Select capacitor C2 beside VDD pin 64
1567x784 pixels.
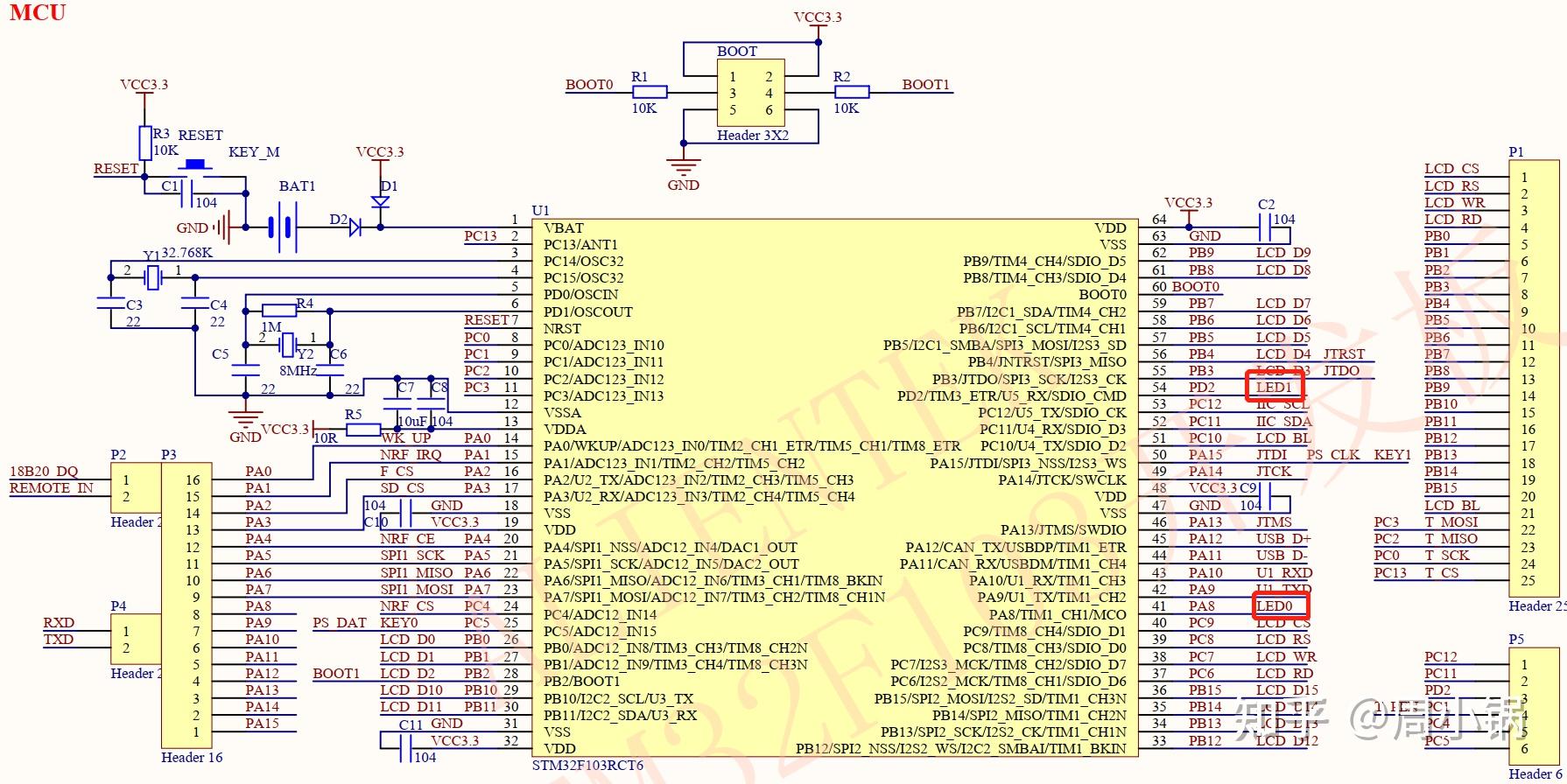(x=1265, y=227)
